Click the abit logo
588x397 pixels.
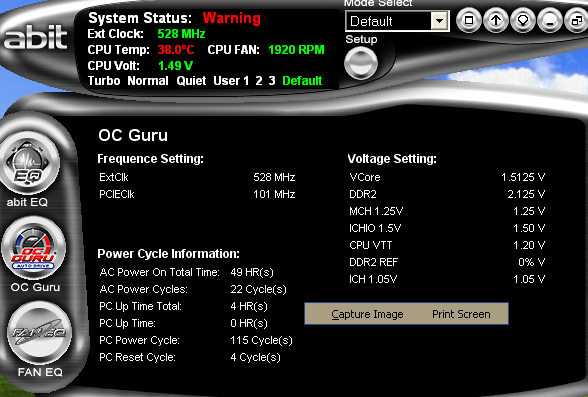tap(36, 37)
